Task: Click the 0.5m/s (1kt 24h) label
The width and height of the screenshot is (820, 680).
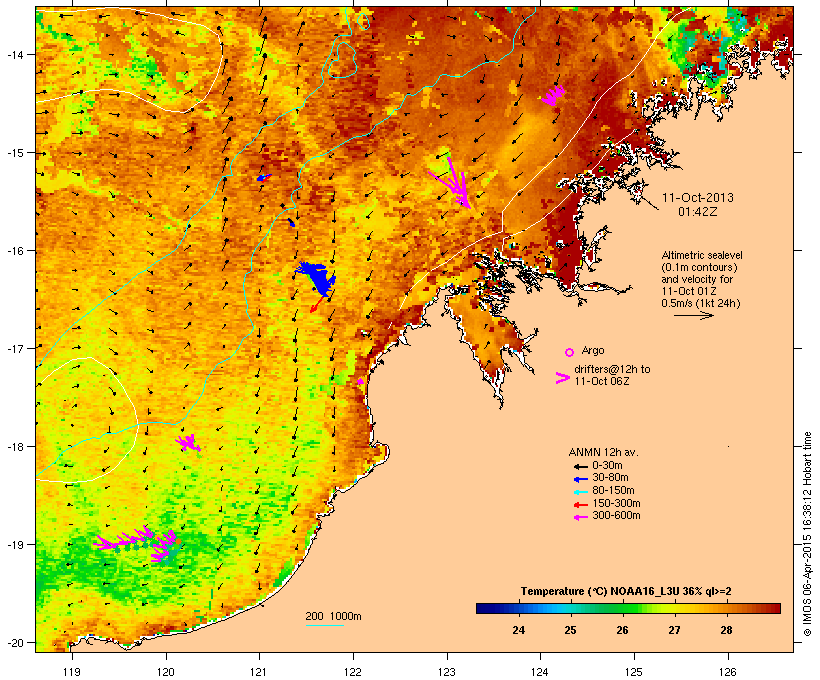Action: [701, 303]
